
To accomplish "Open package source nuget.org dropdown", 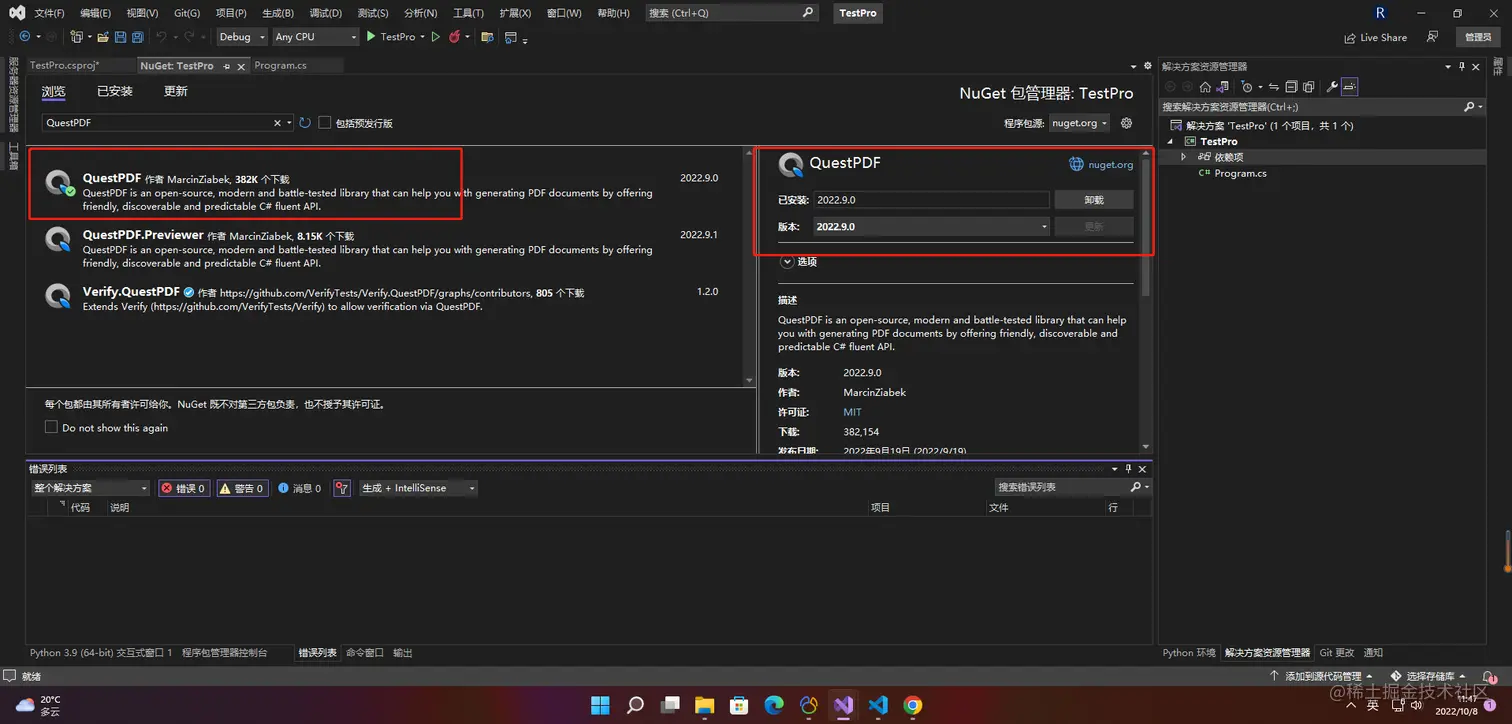I will point(1079,123).
